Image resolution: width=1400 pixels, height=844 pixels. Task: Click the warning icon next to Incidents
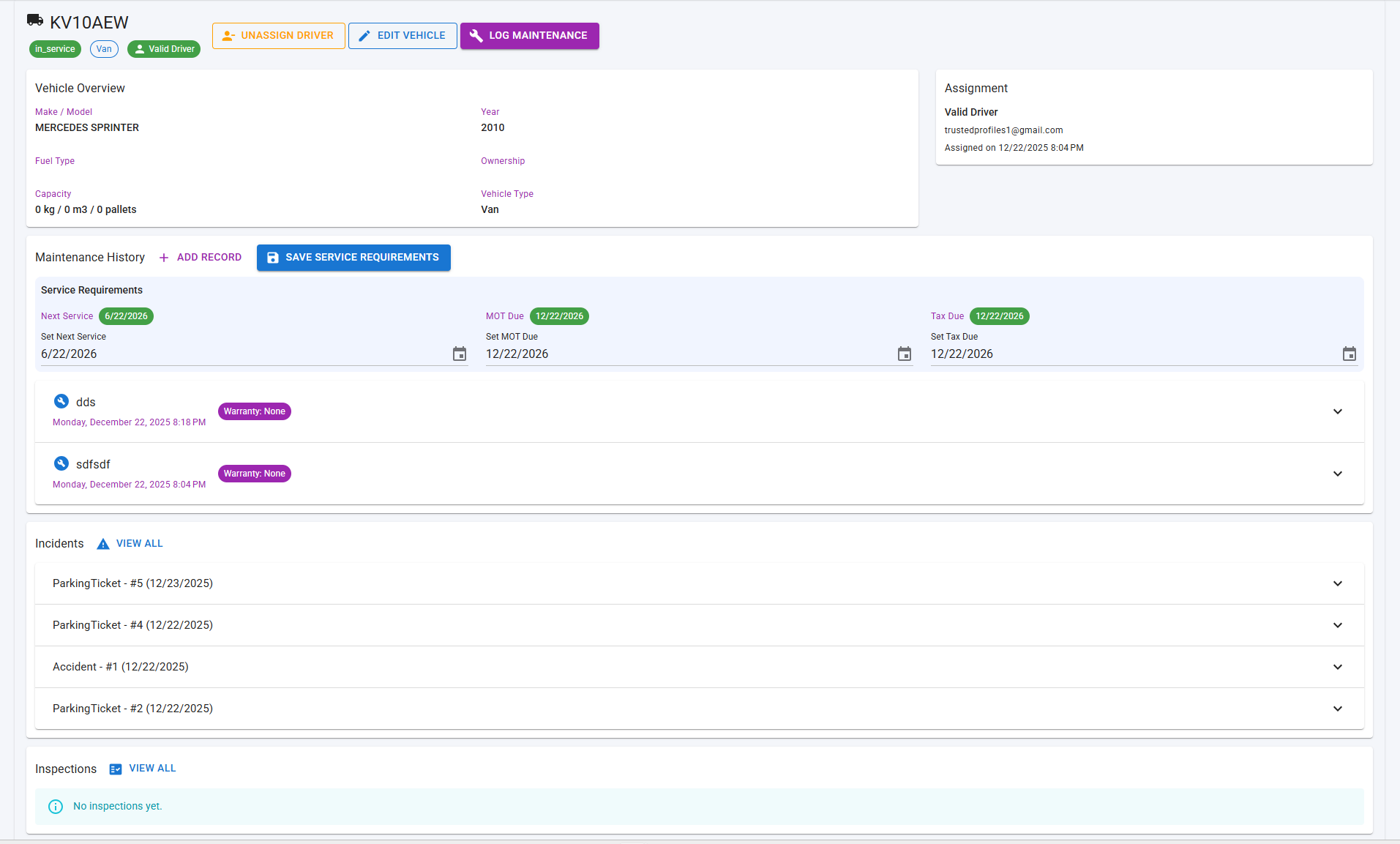pos(102,543)
